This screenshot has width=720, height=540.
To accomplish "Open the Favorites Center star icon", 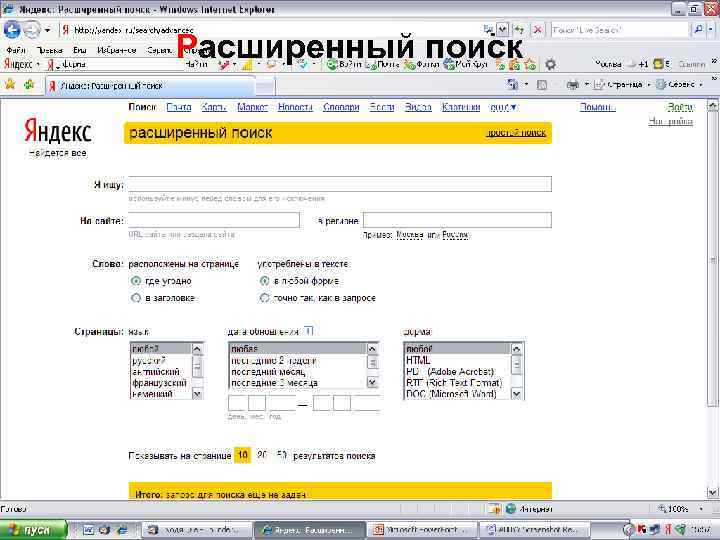I will click(x=10, y=85).
